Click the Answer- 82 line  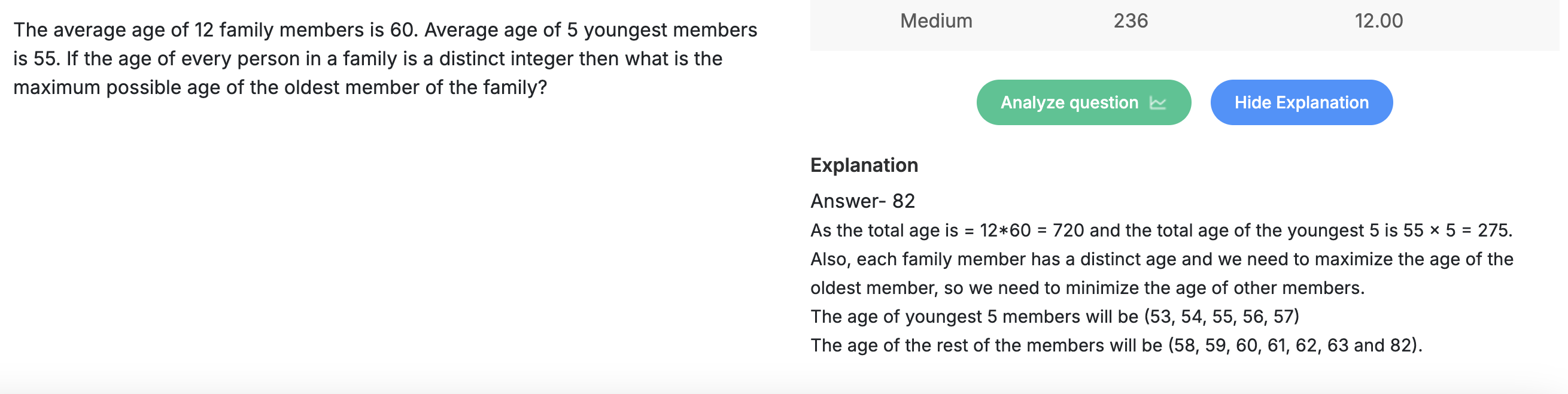[x=862, y=201]
